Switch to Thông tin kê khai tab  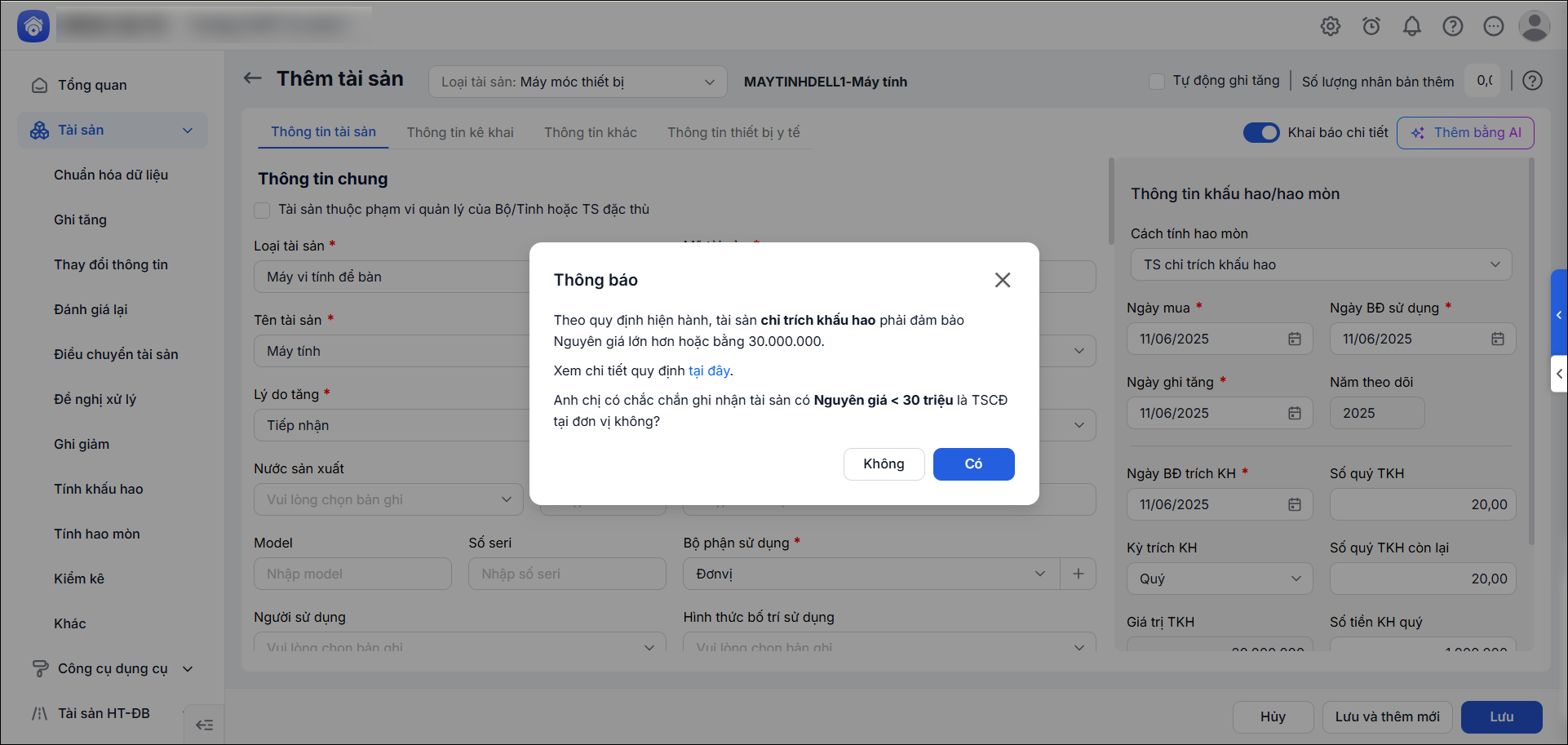[460, 132]
